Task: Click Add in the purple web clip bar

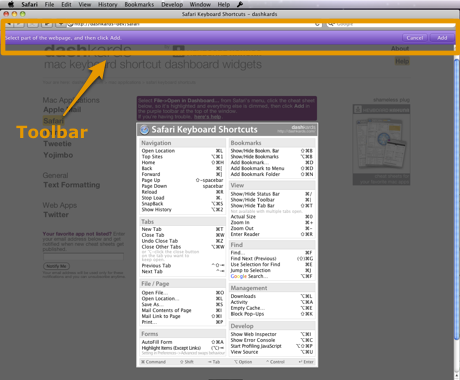Action: [x=442, y=38]
